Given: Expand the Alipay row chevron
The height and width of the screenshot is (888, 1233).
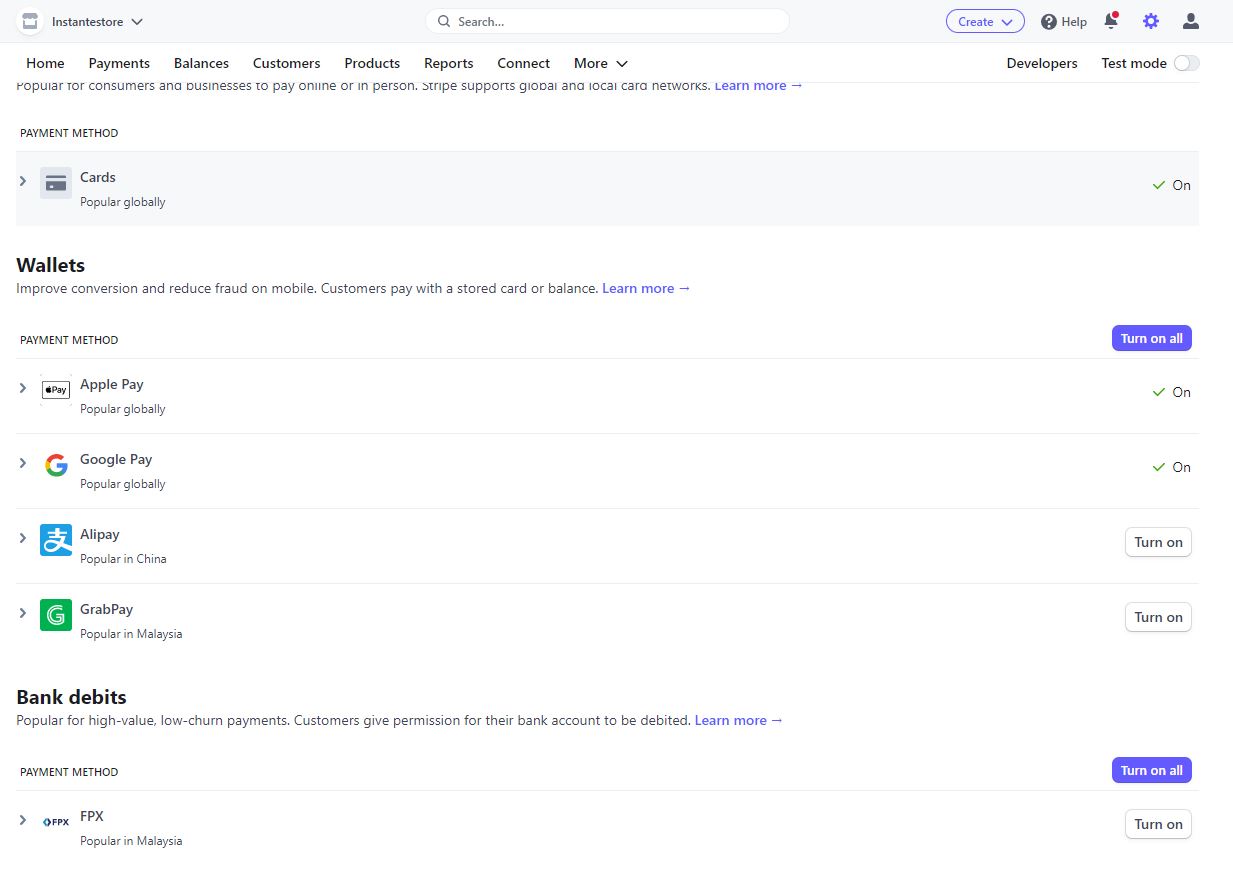Looking at the screenshot, I should point(23,538).
